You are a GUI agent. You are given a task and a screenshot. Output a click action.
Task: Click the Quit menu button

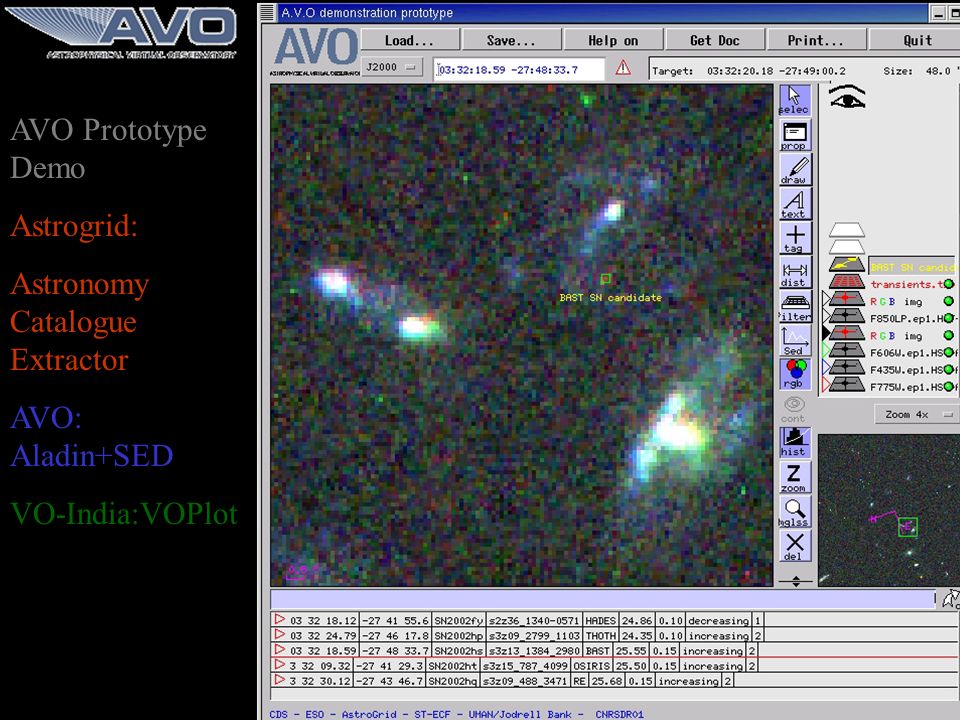[x=916, y=40]
